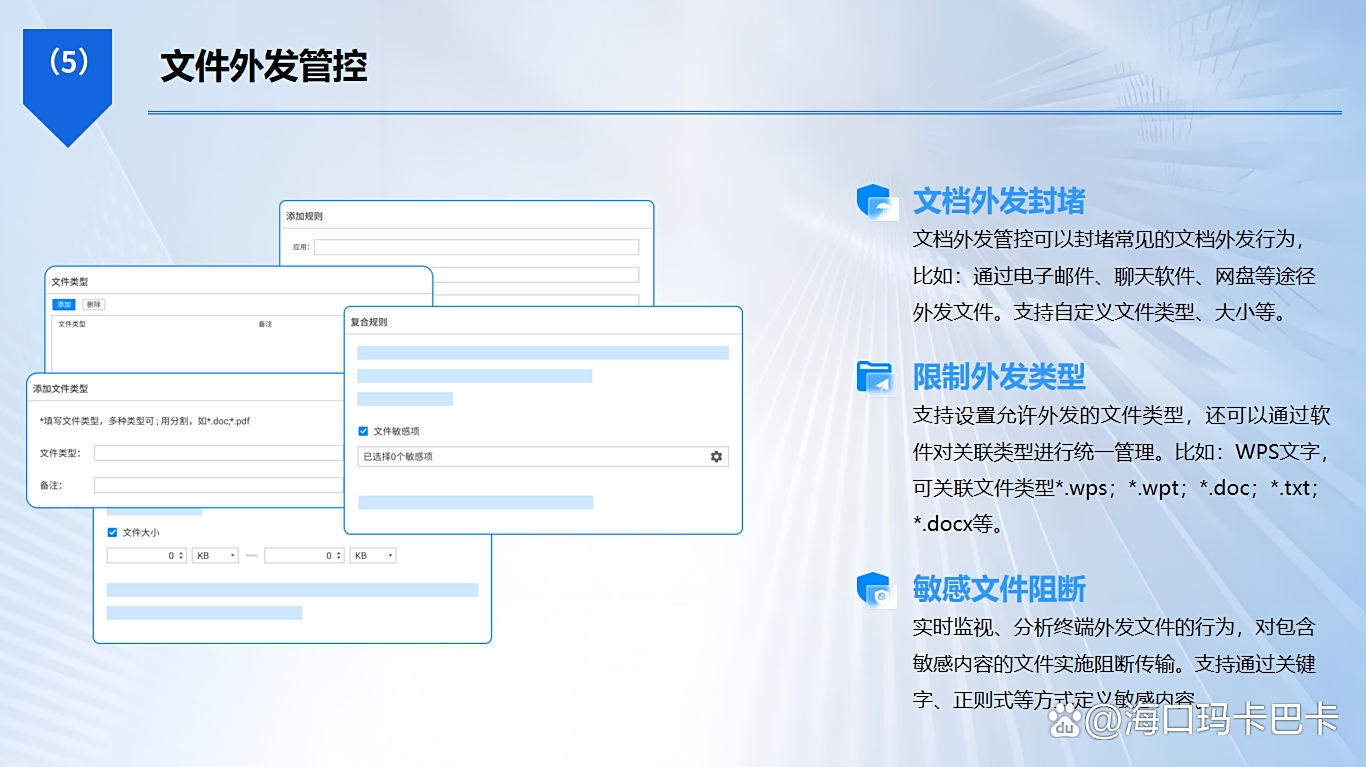This screenshot has width=1366, height=767.
Task: Click the 文档外发封堵 blue box icon
Action: pos(877,202)
